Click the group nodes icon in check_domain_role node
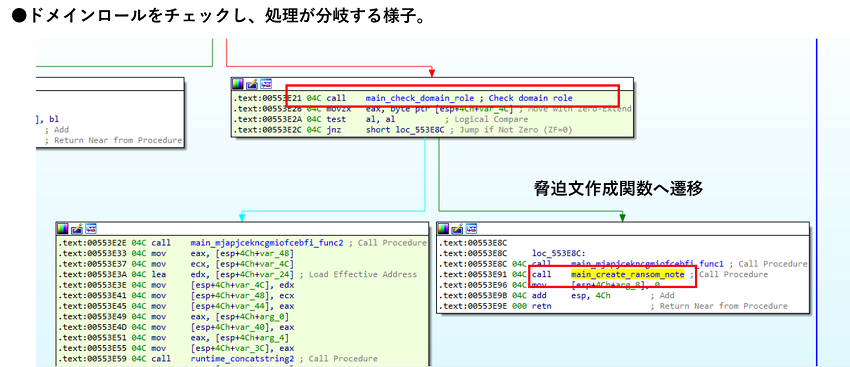 coord(266,84)
